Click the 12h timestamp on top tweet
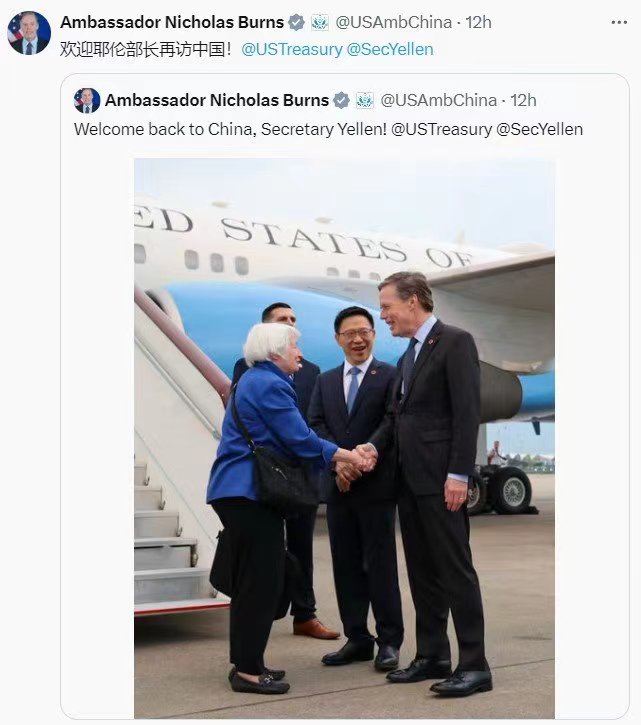641x725 pixels. (478, 22)
